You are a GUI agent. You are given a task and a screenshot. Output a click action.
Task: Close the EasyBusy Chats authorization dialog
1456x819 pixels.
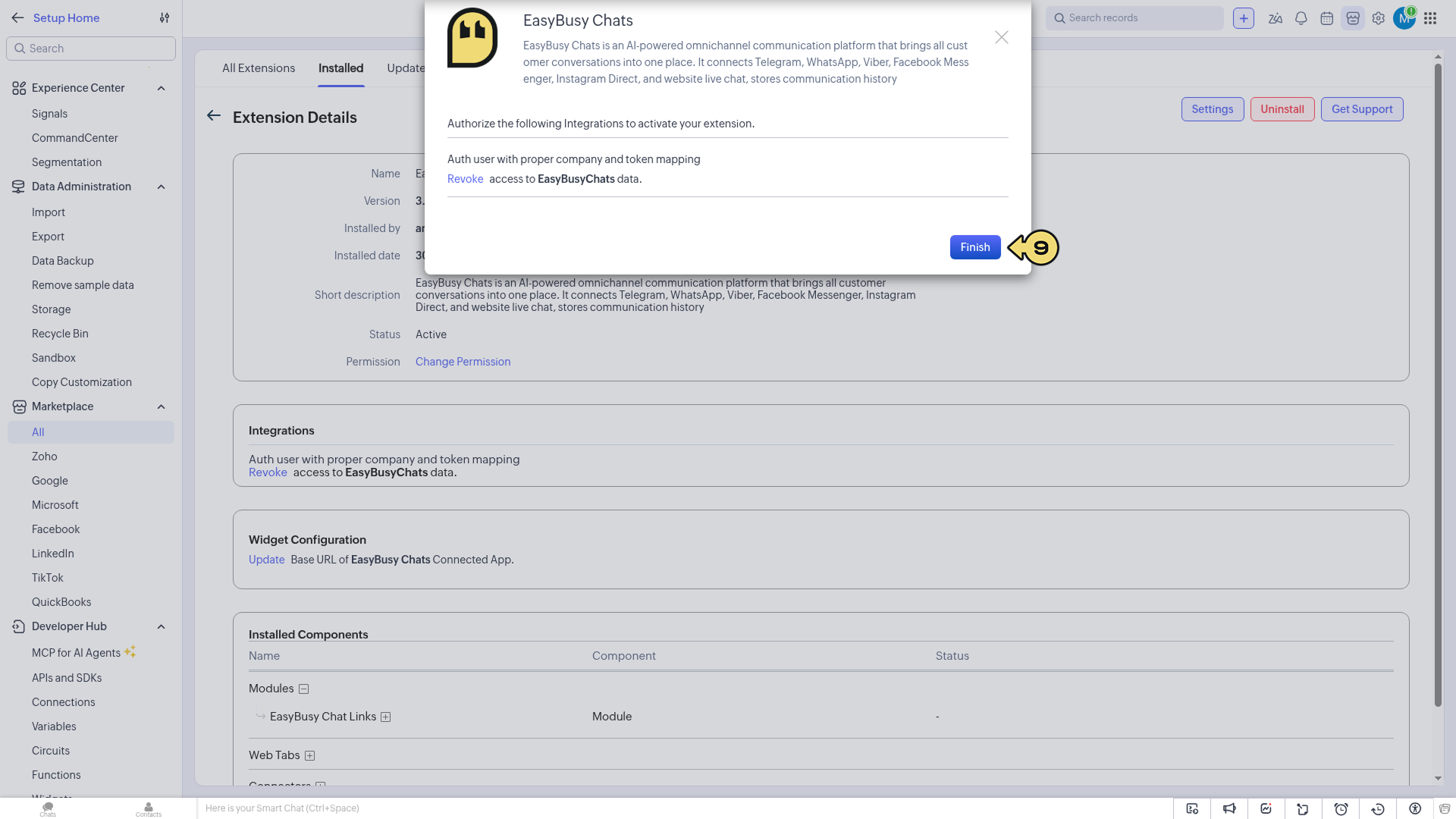[x=1001, y=37]
